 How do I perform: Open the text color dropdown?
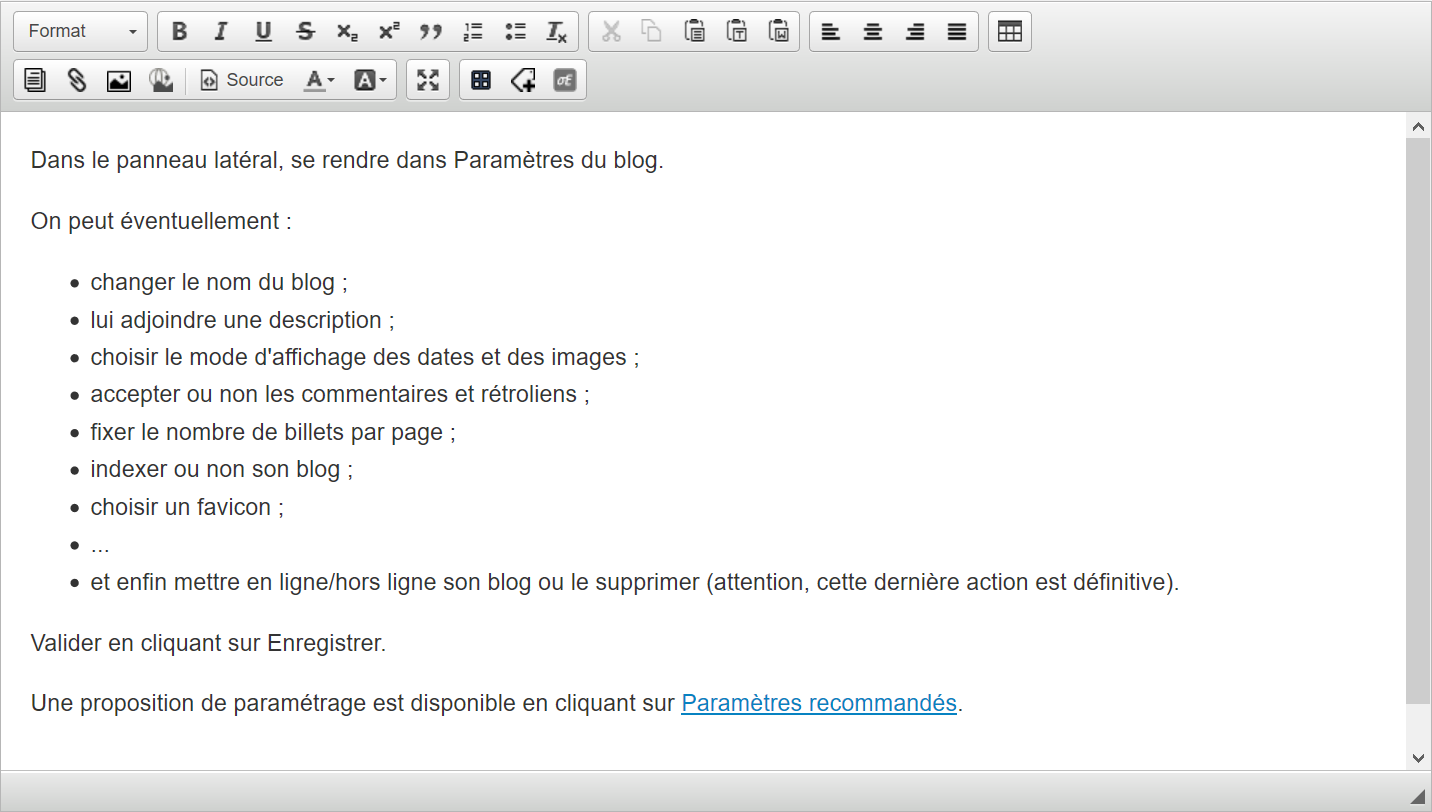click(x=319, y=80)
